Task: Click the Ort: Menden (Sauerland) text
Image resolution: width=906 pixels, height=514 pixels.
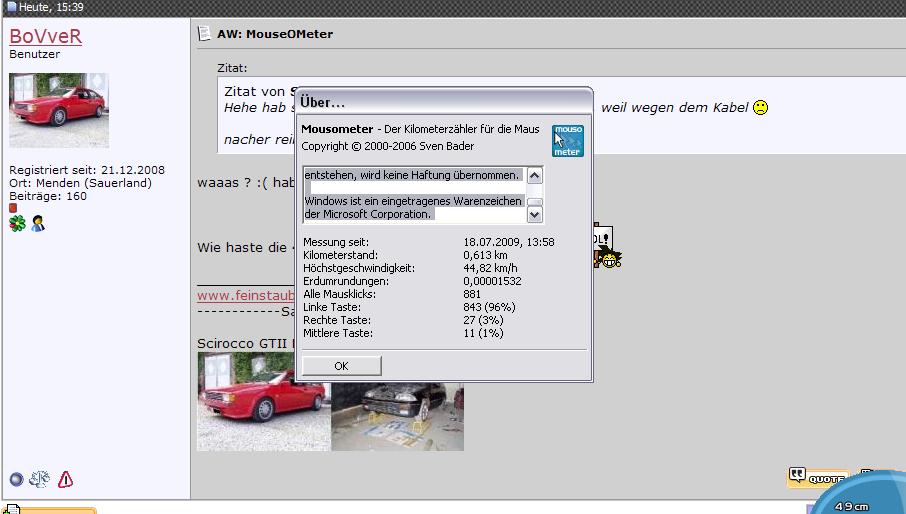Action: (80, 183)
